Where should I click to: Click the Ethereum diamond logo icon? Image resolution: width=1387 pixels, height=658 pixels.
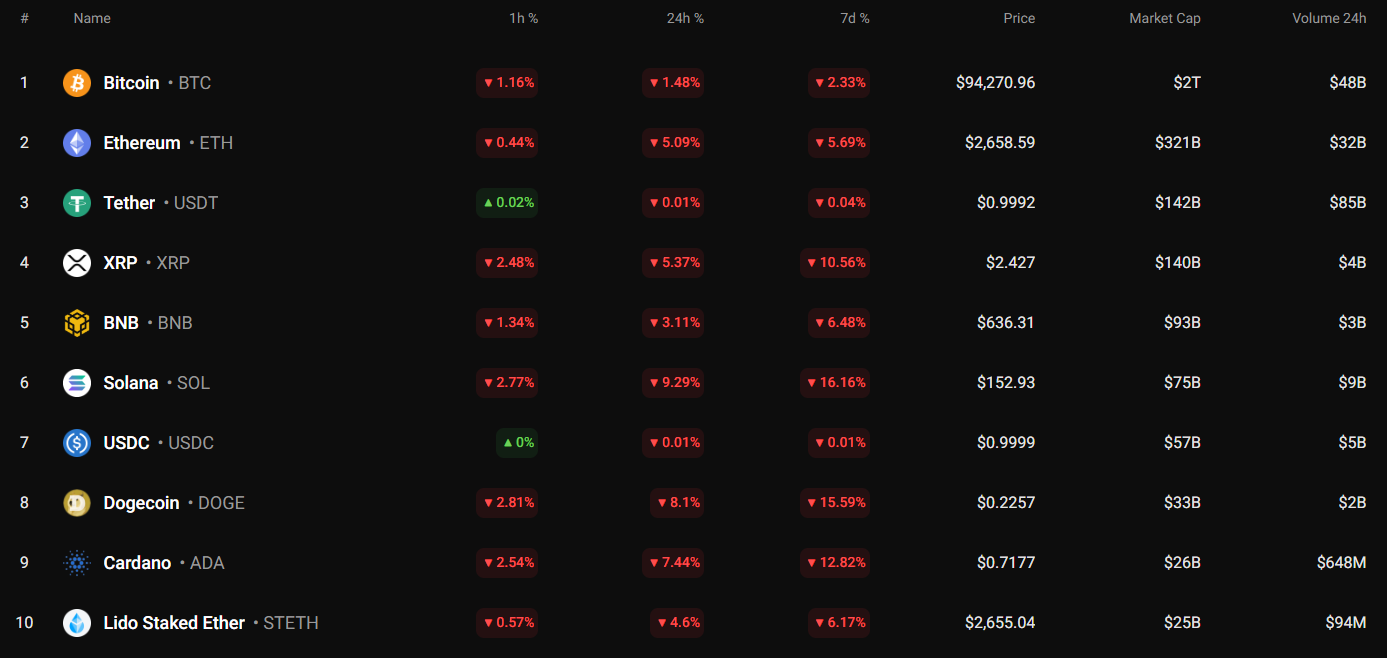pos(77,143)
